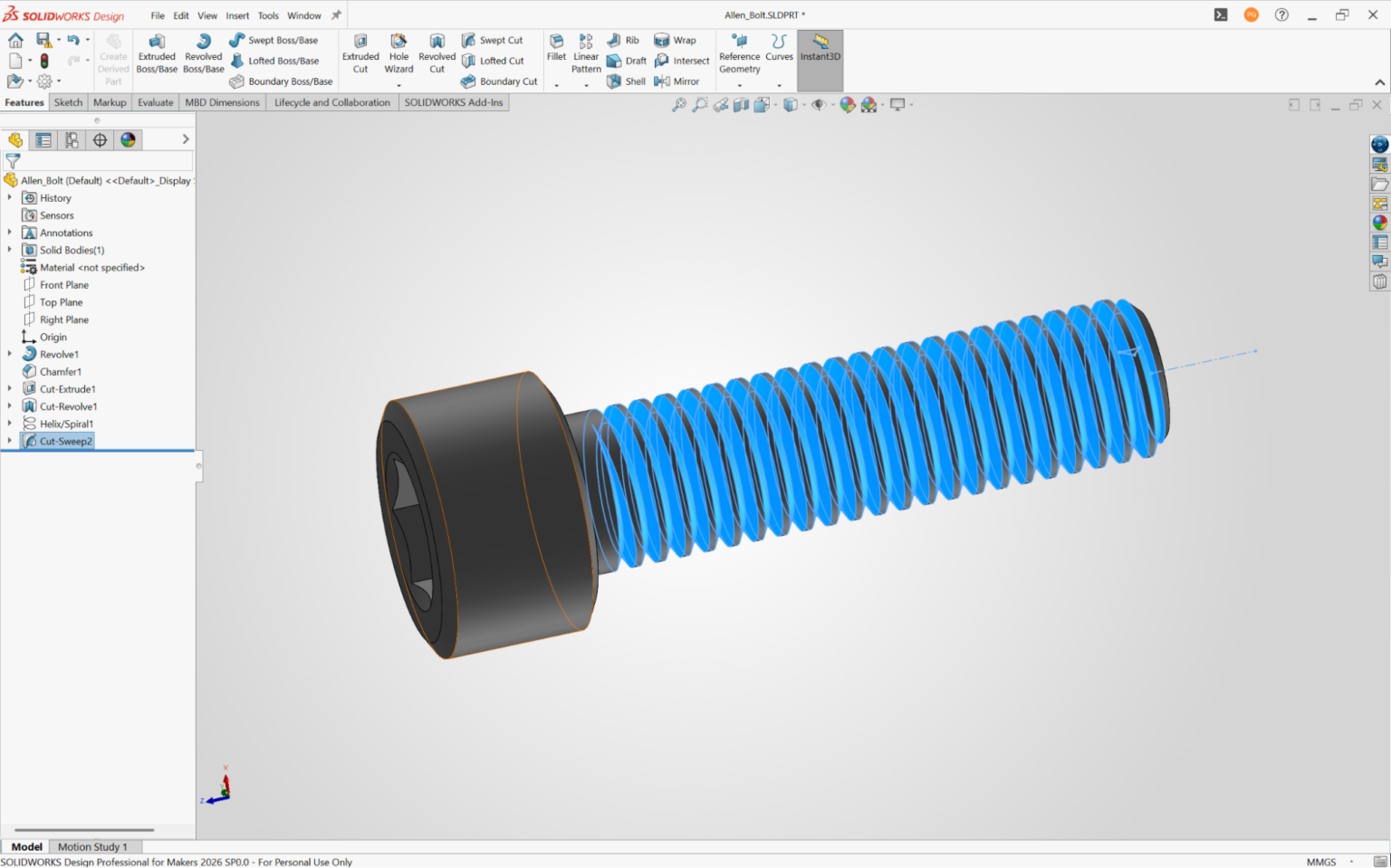Image resolution: width=1391 pixels, height=868 pixels.
Task: Open the Motion Study 1 tab
Action: (92, 847)
